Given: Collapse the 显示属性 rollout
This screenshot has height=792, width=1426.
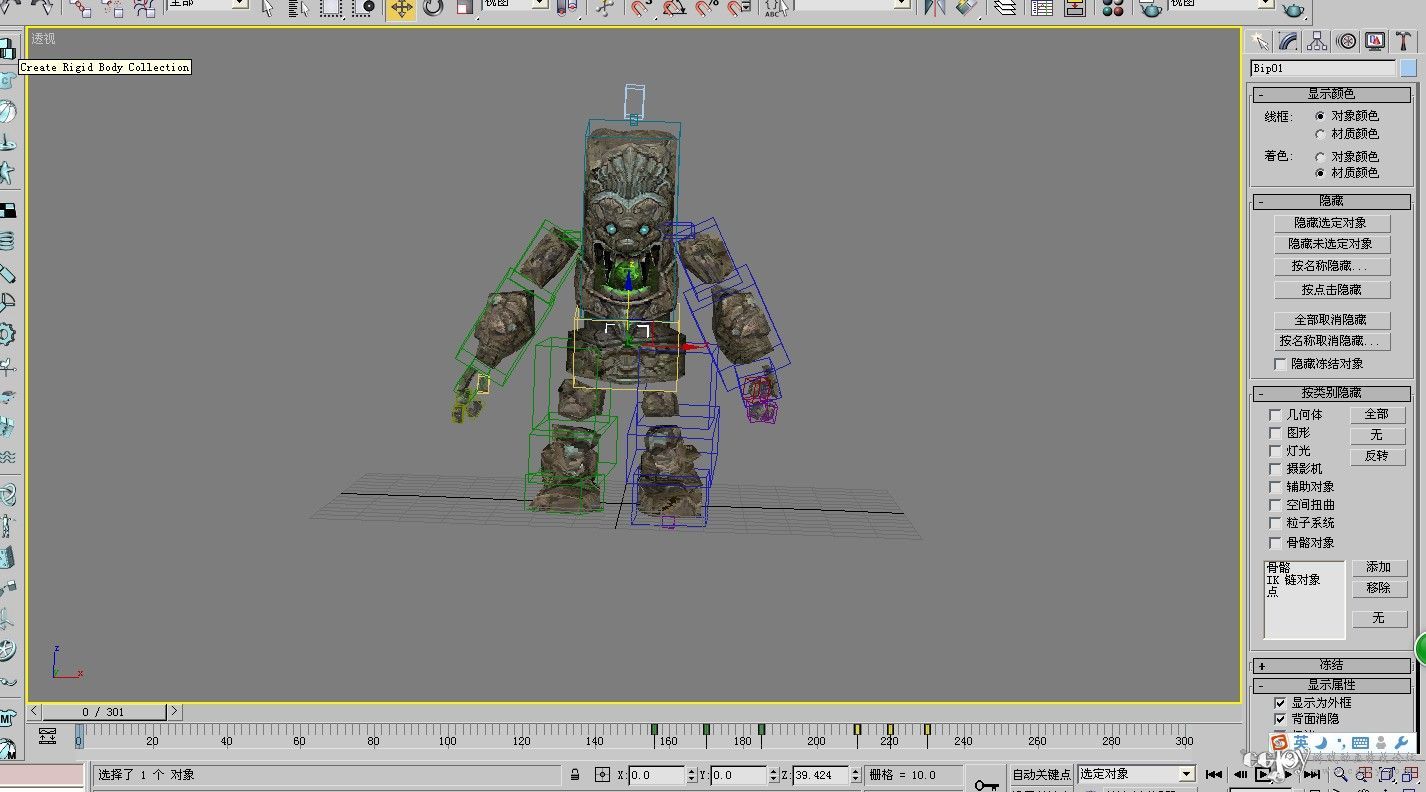Looking at the screenshot, I should (x=1331, y=685).
